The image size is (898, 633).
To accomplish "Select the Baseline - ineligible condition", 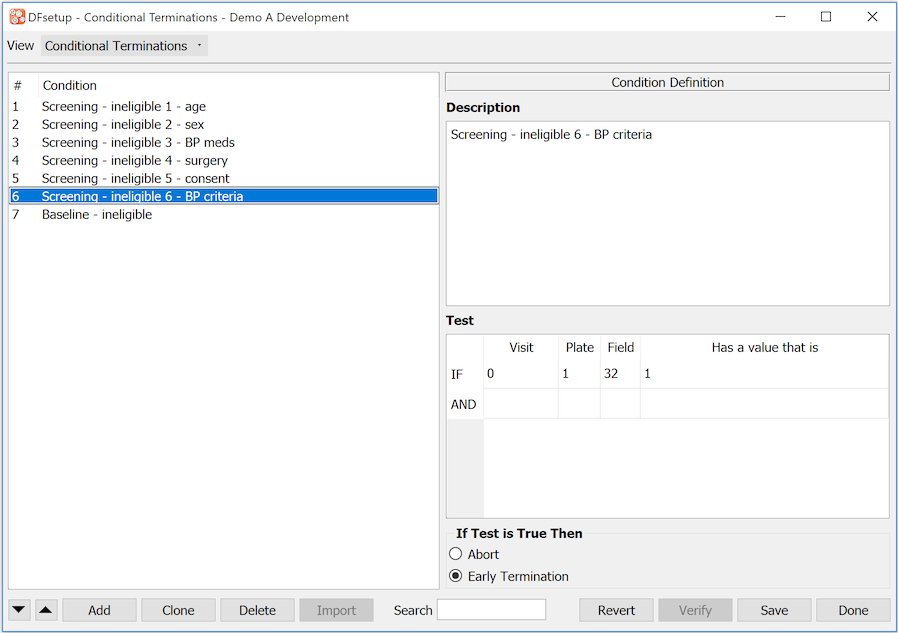I will [97, 215].
